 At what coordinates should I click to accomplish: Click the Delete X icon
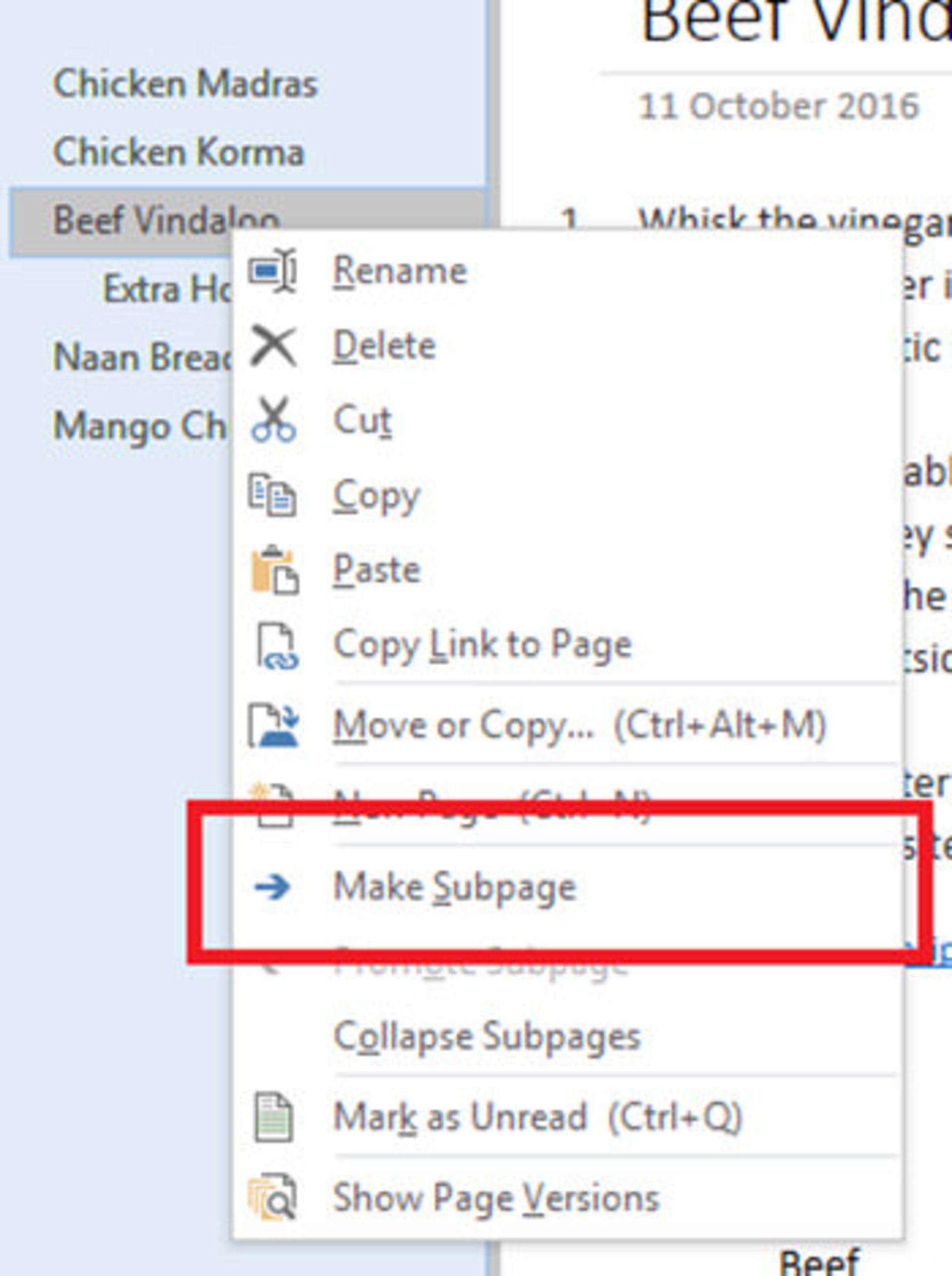[x=273, y=346]
